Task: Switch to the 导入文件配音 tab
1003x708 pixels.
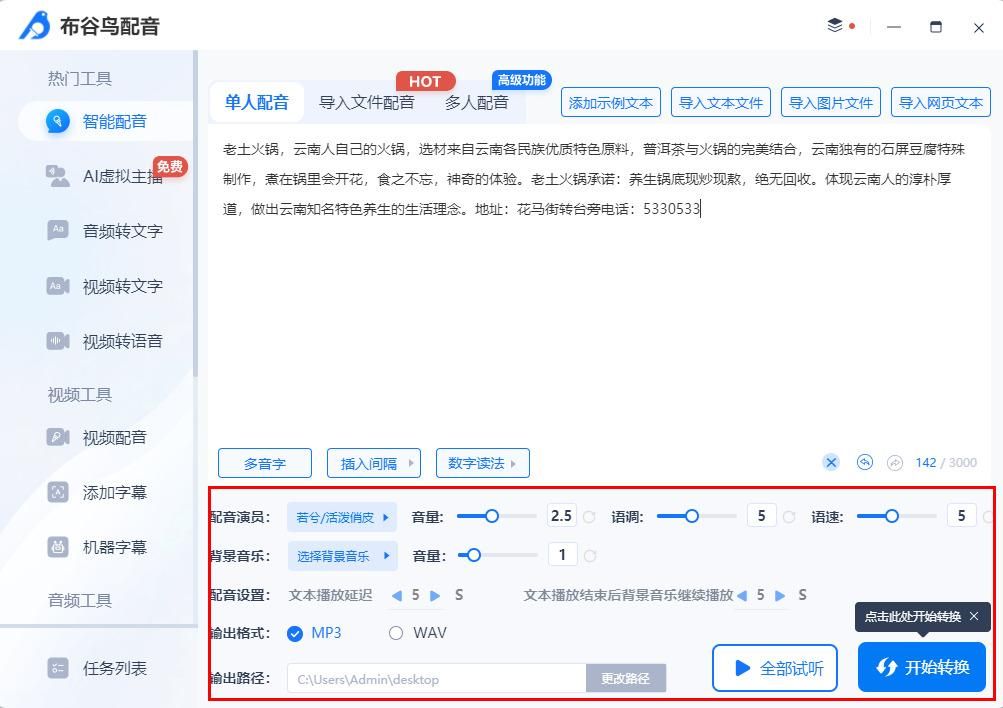Action: tap(367, 102)
